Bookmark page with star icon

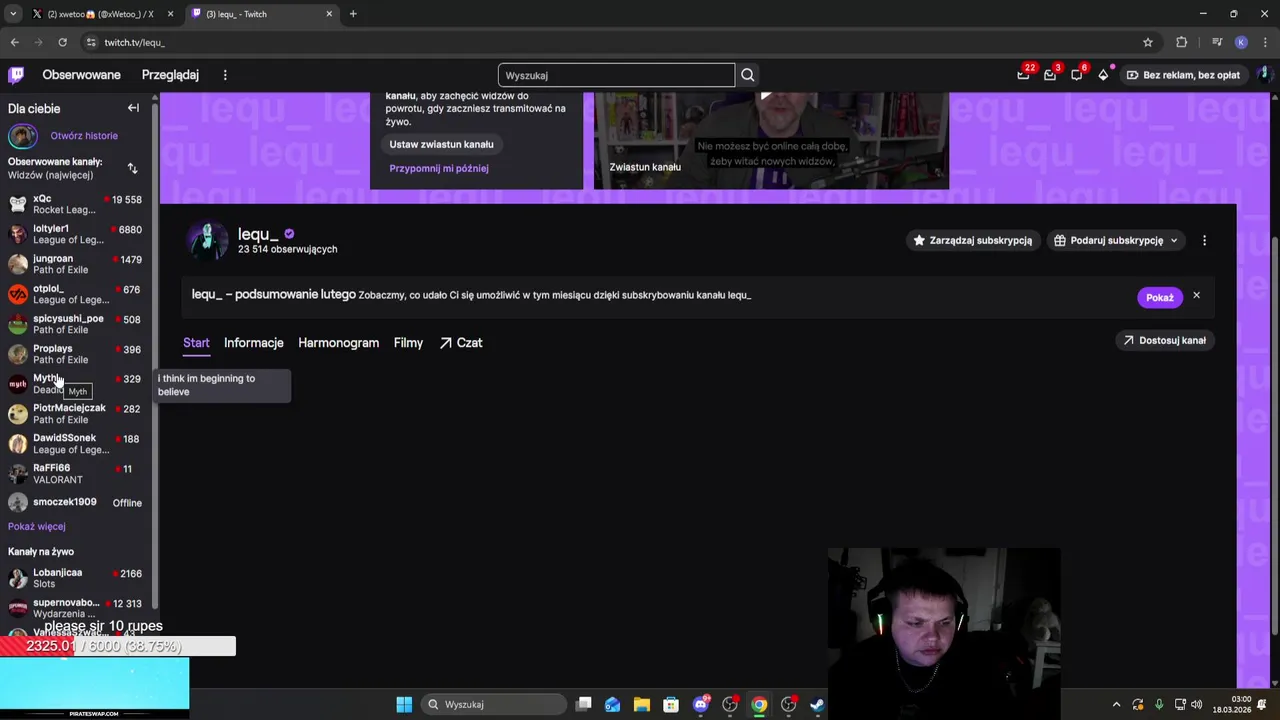tap(1148, 42)
